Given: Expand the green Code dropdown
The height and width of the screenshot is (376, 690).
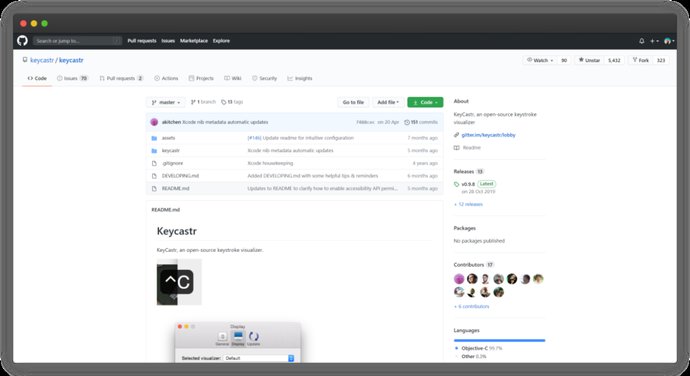Looking at the screenshot, I should click(x=425, y=102).
